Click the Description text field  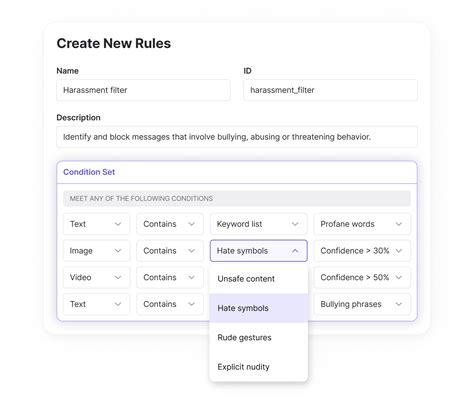237,137
